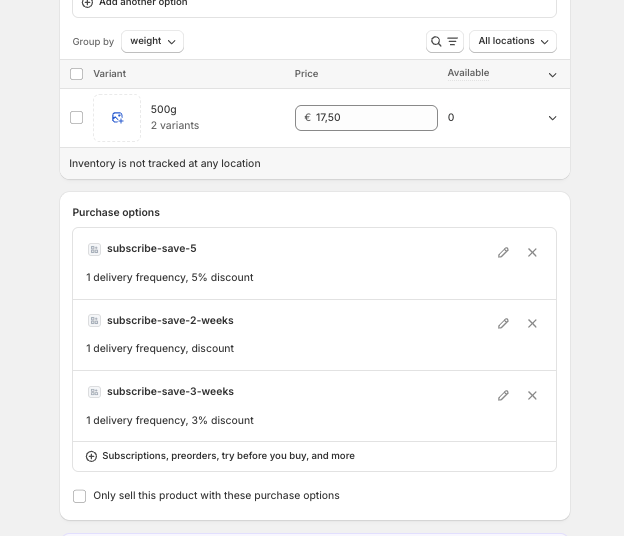Open the subscribe-save-3-weeks option title
624x536 pixels.
pos(170,392)
